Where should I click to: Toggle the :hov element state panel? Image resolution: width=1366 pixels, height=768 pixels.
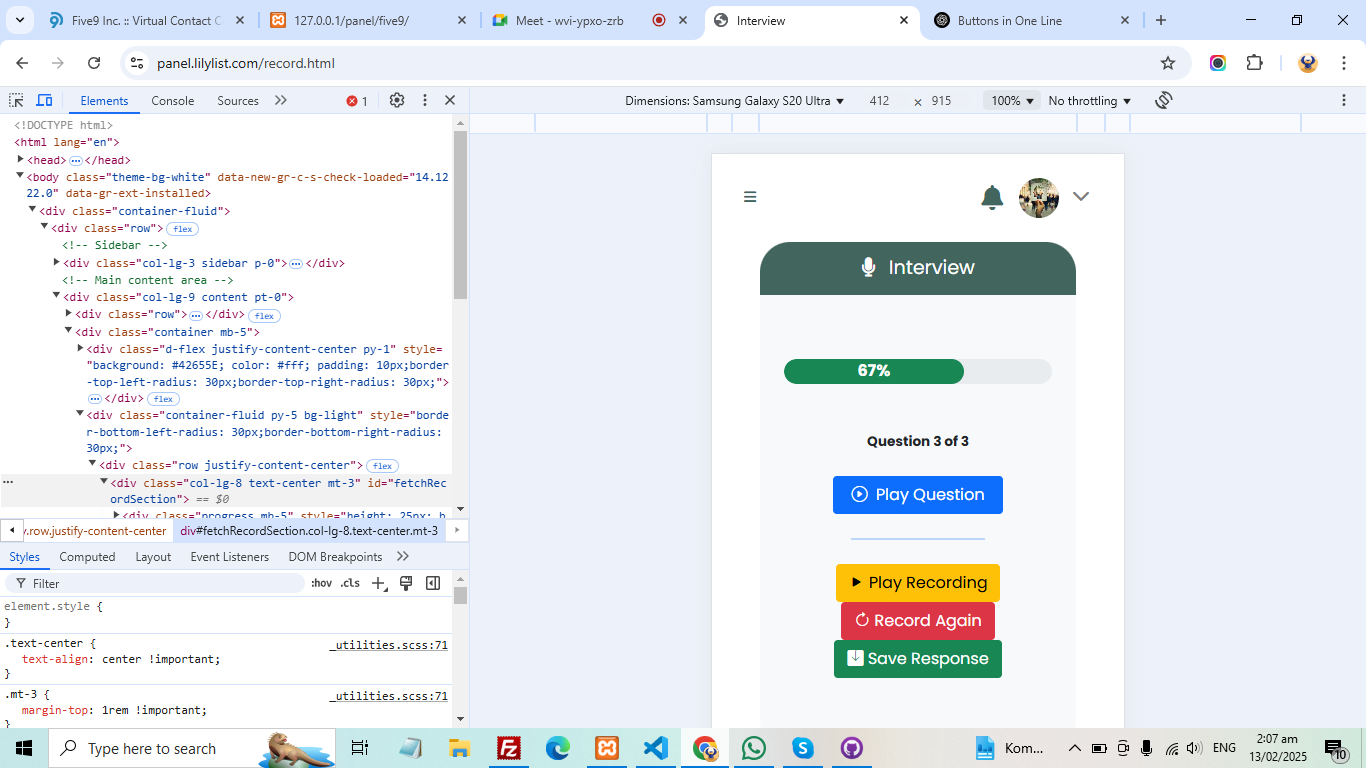(321, 583)
